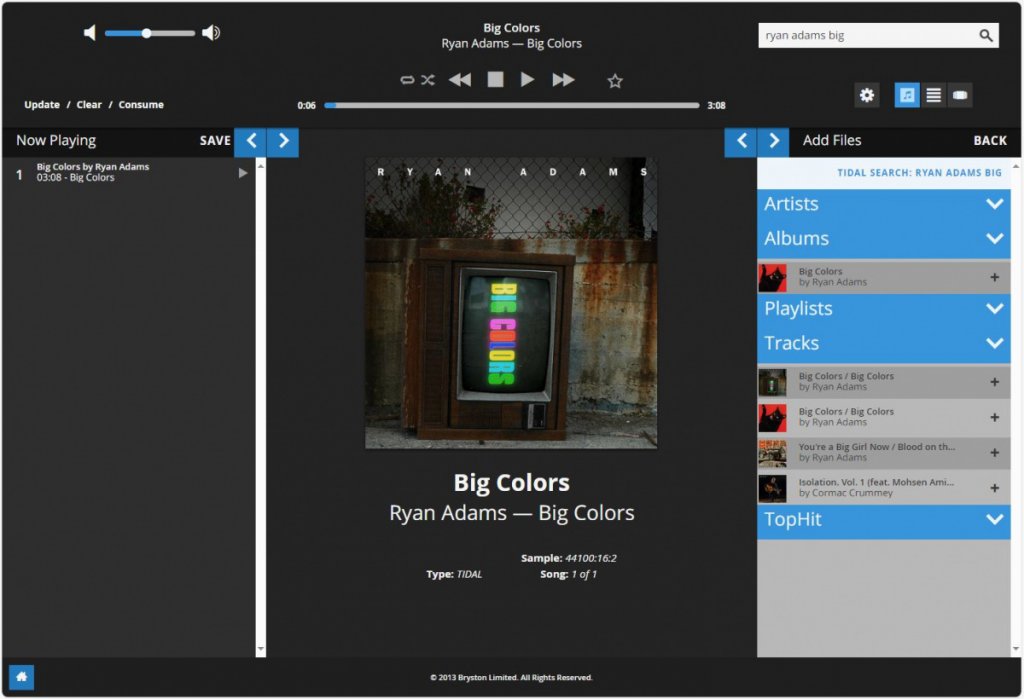Mark song as favorite with star
This screenshot has height=699, width=1024.
coord(615,81)
